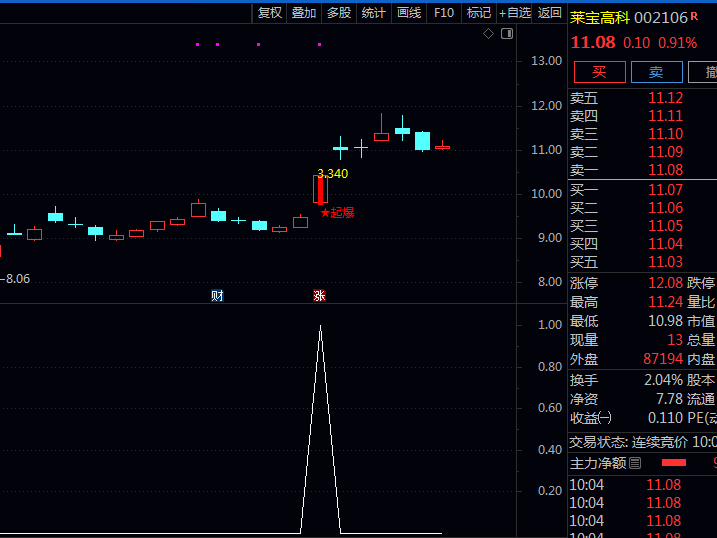Click the 外盘 value 87194
Viewport: 717px width, 538px height.
[663, 359]
